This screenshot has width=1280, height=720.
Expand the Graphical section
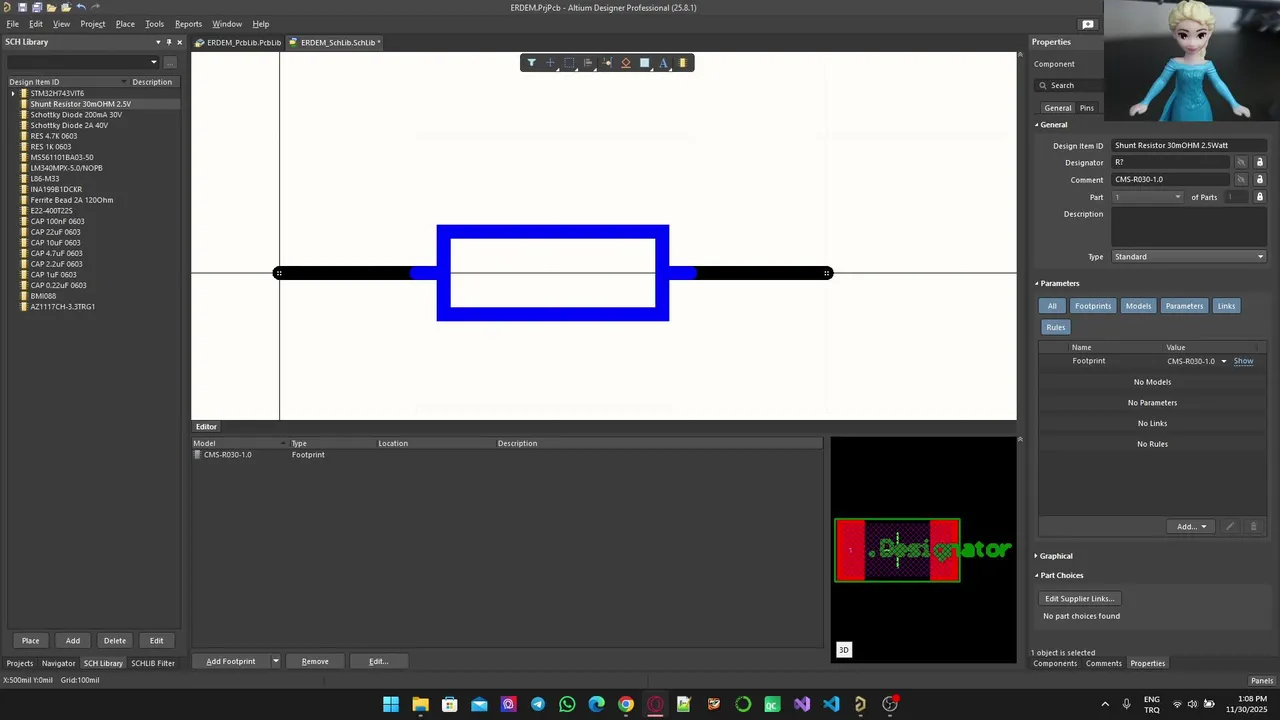pyautogui.click(x=1037, y=556)
